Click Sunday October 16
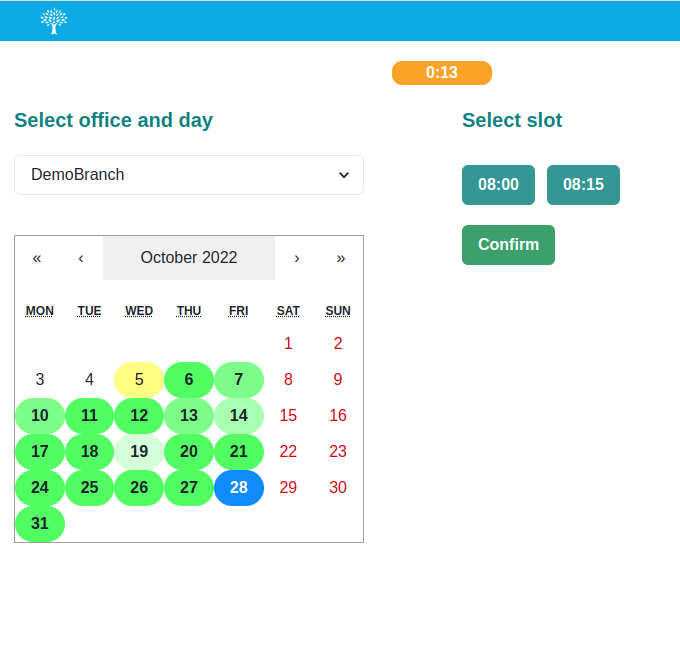Screen dimensions: 680x650 click(338, 415)
